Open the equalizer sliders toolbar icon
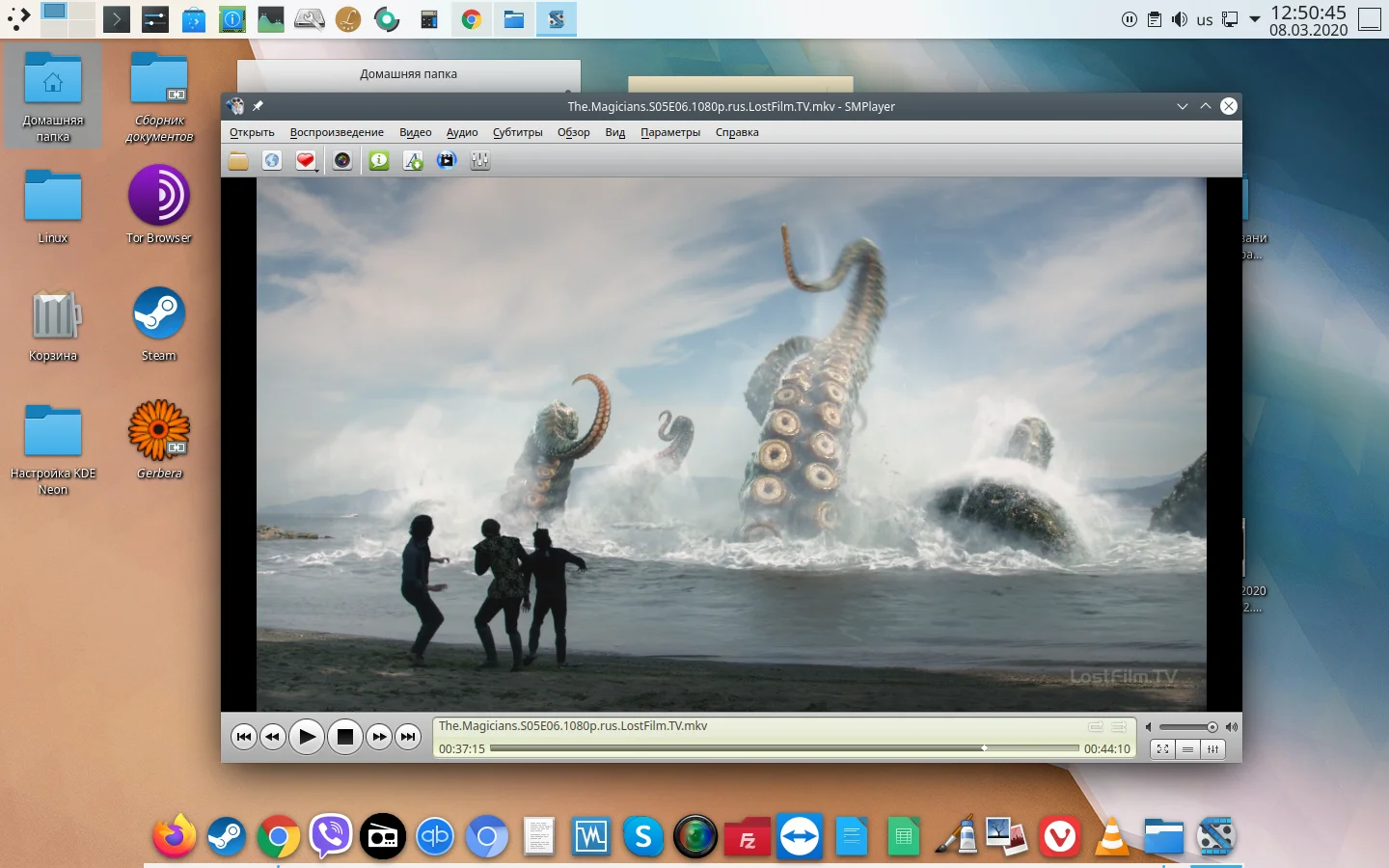Screen dimensions: 1389x868 480,161
